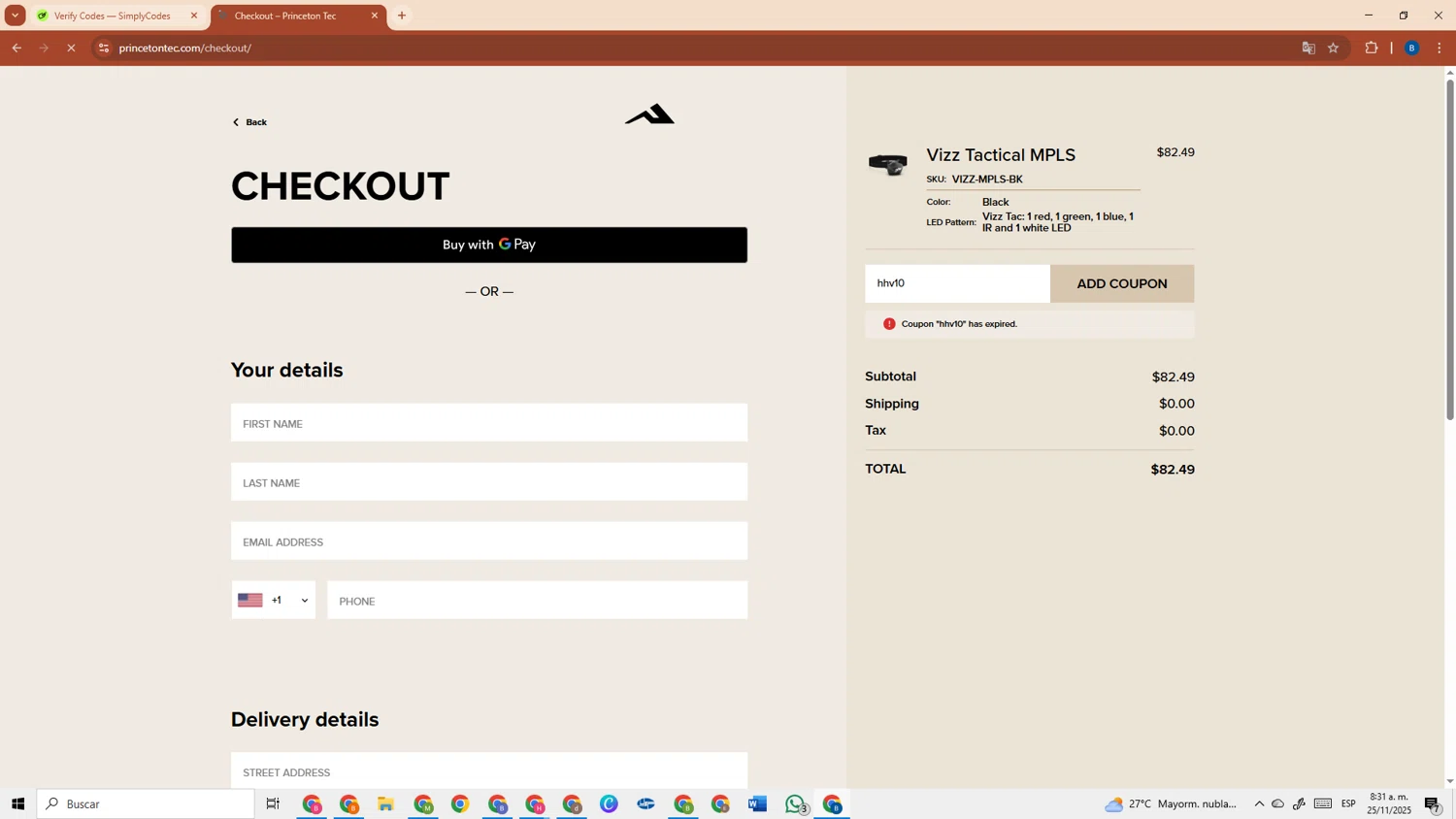
Task: Click Buy with Google Pay button
Action: [489, 245]
